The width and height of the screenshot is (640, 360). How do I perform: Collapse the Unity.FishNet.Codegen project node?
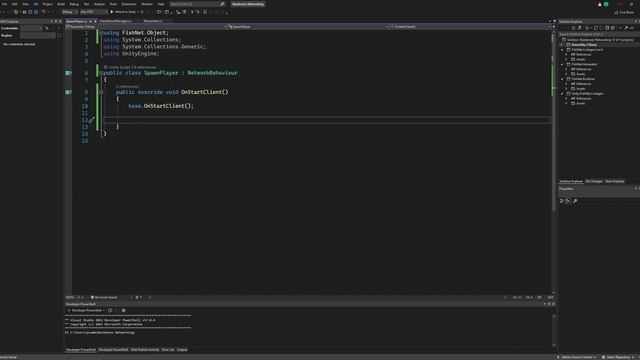tap(562, 94)
